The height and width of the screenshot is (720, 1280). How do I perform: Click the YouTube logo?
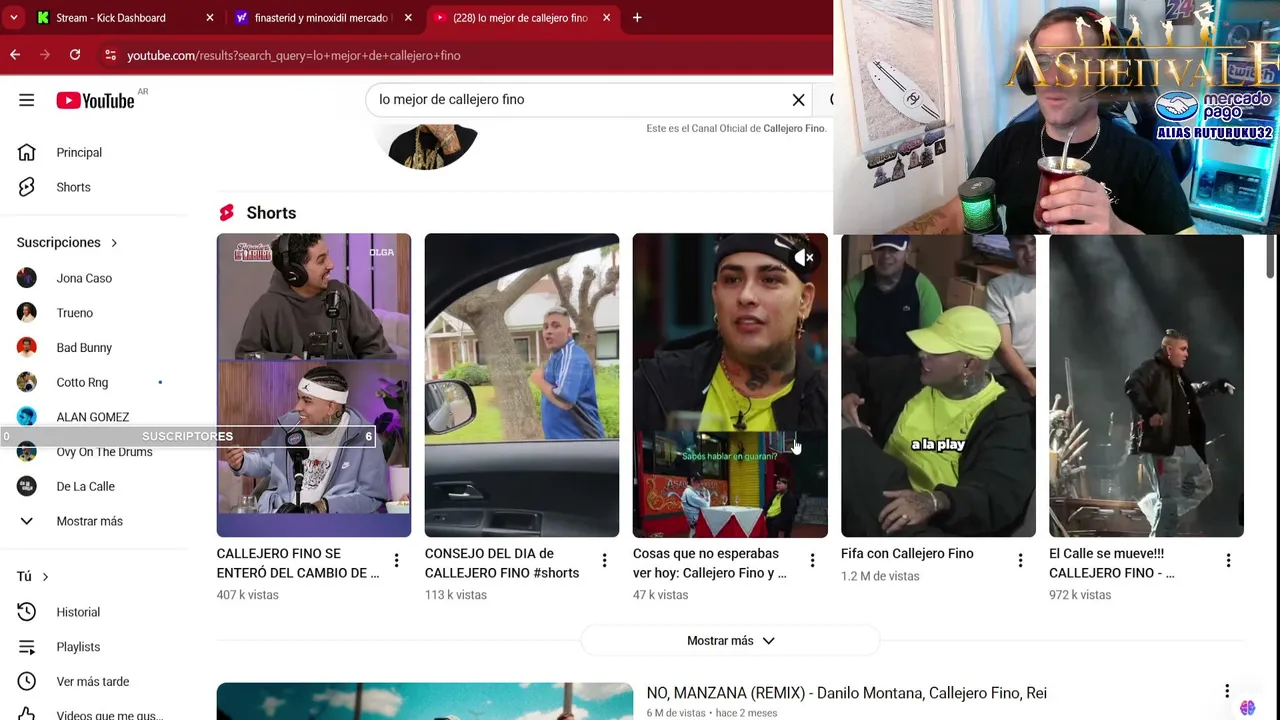coord(95,100)
